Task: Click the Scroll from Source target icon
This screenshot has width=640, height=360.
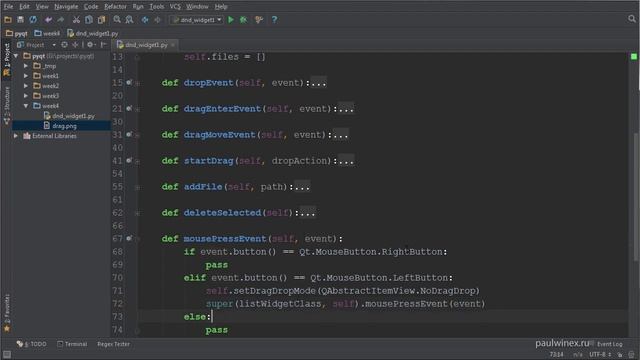Action: tap(64, 45)
